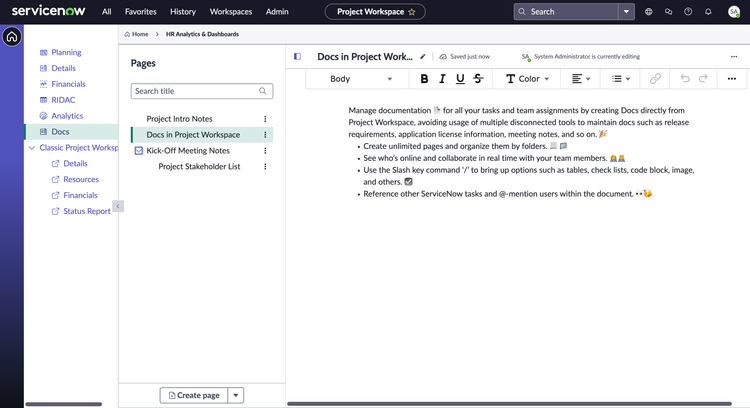Toggle strikethrough formatting
Viewport: 750px width, 408px height.
[478, 79]
